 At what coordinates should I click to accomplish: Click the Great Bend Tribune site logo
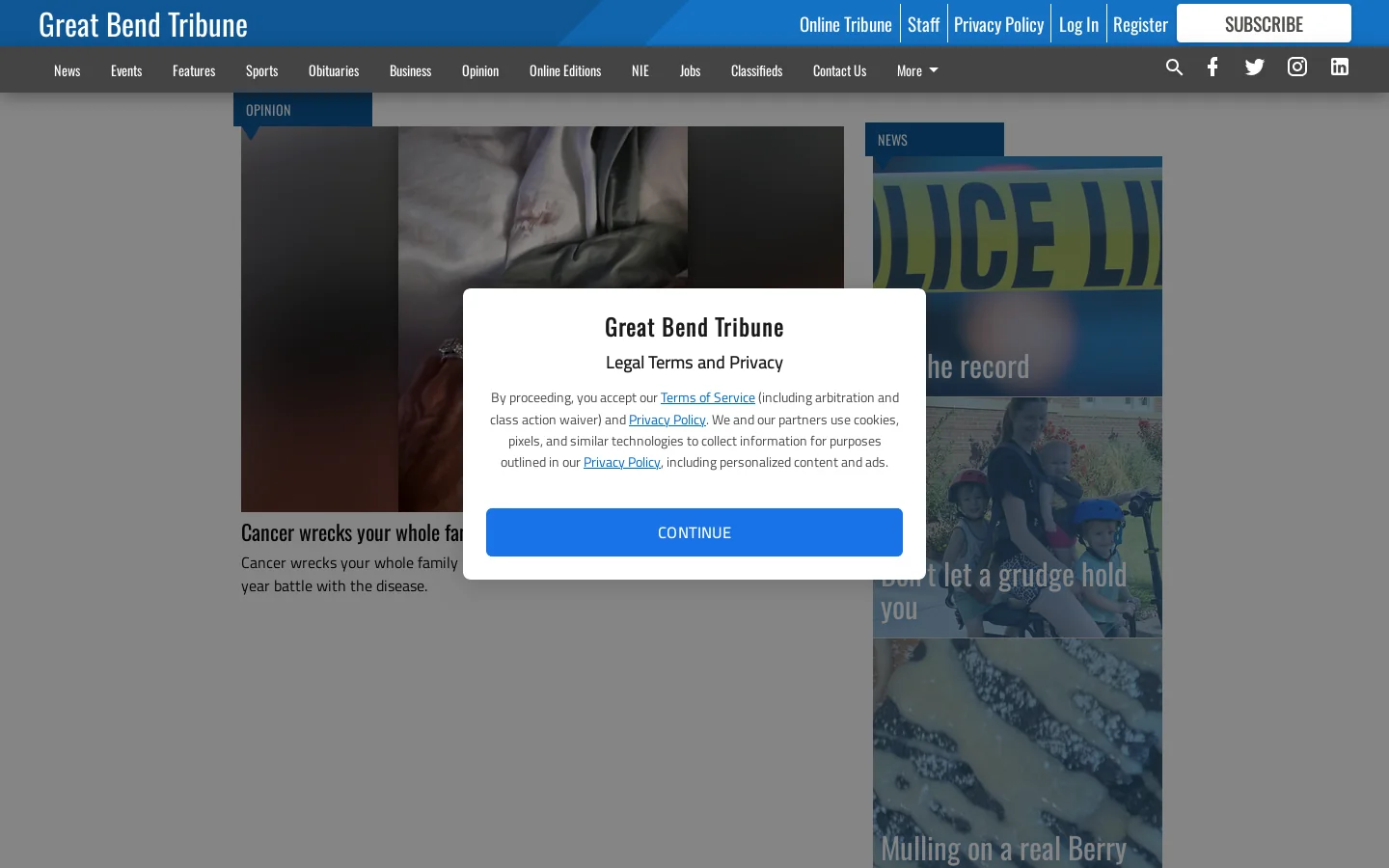[143, 24]
